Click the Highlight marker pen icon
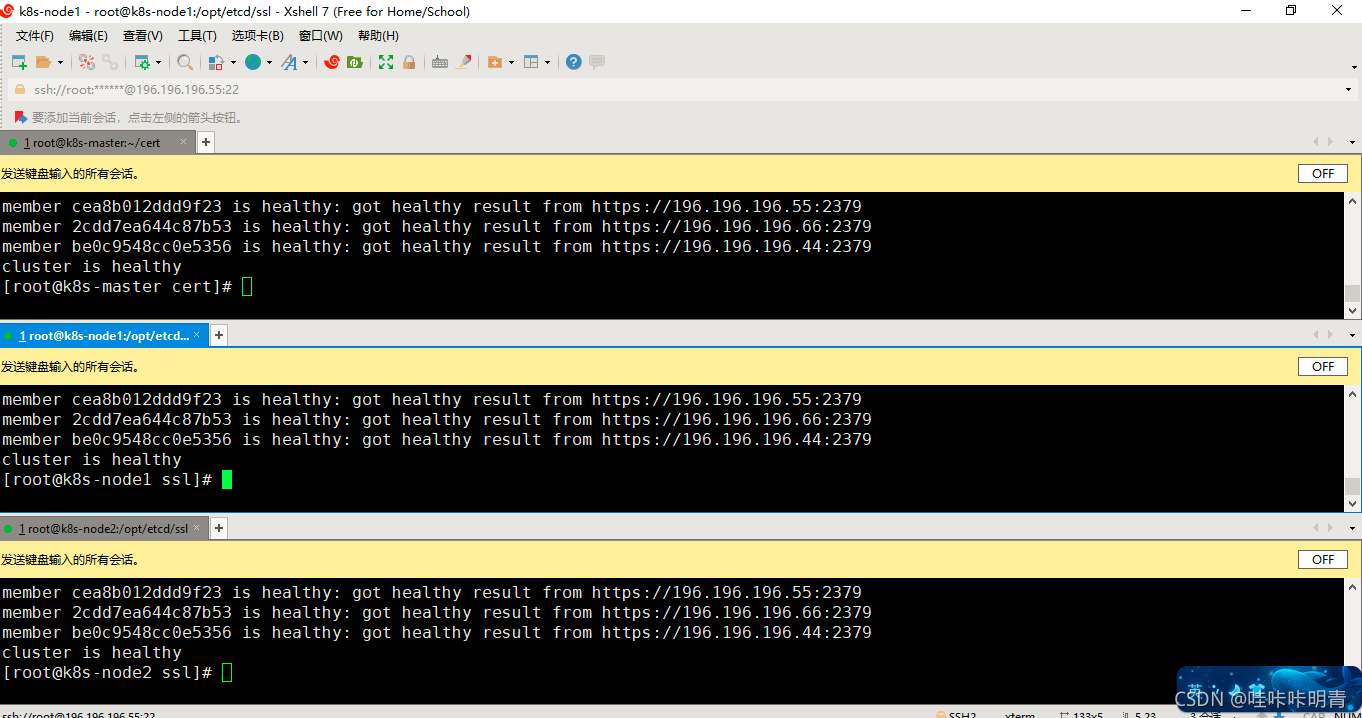The width and height of the screenshot is (1362, 718). point(464,62)
